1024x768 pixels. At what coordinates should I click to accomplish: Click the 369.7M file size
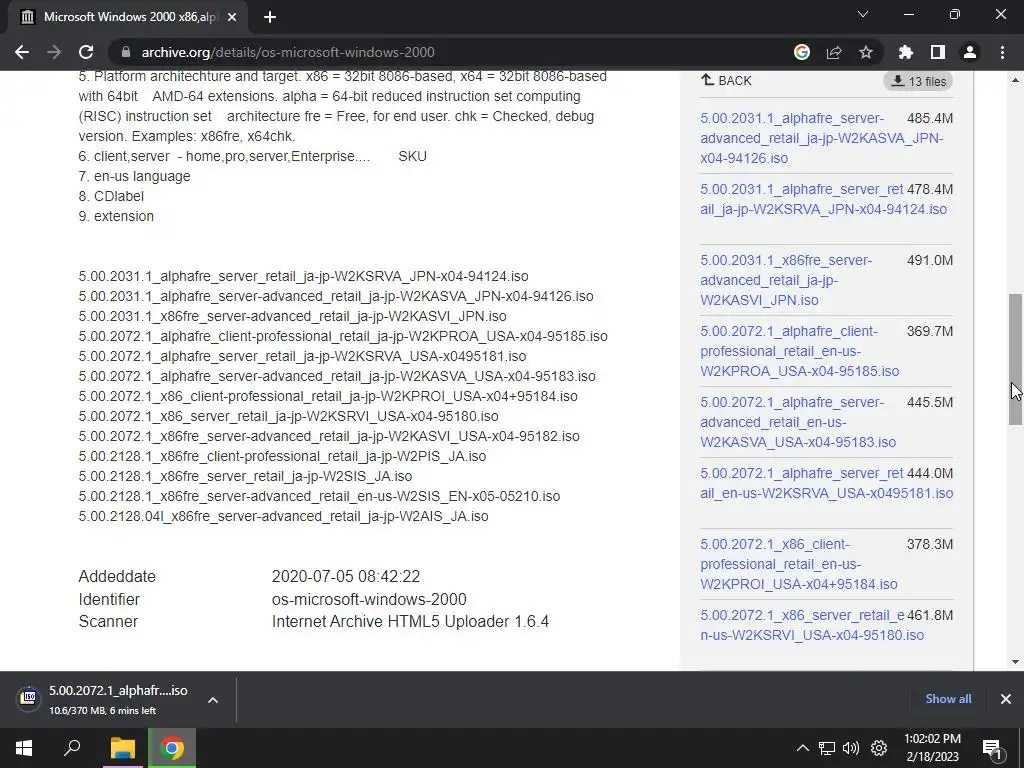pos(930,331)
